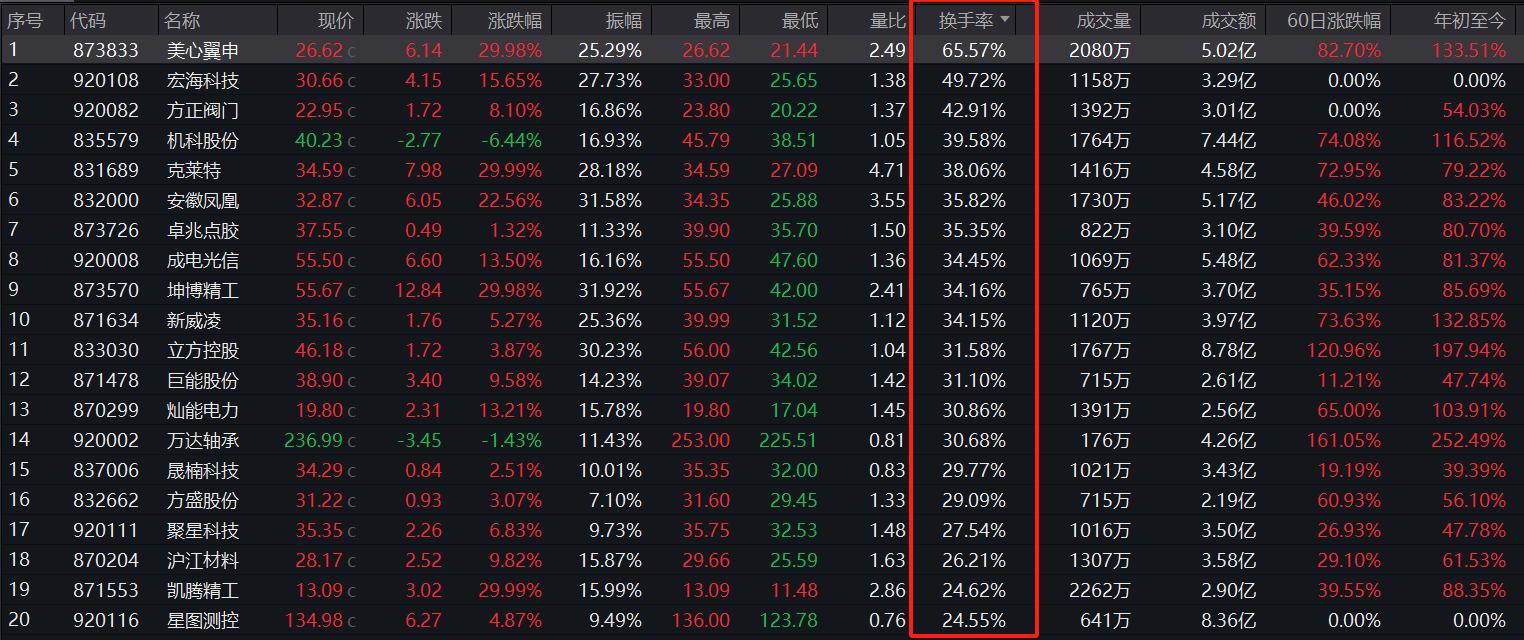Open the stock 方正阀门
This screenshot has width=1524, height=640.
pos(203,110)
